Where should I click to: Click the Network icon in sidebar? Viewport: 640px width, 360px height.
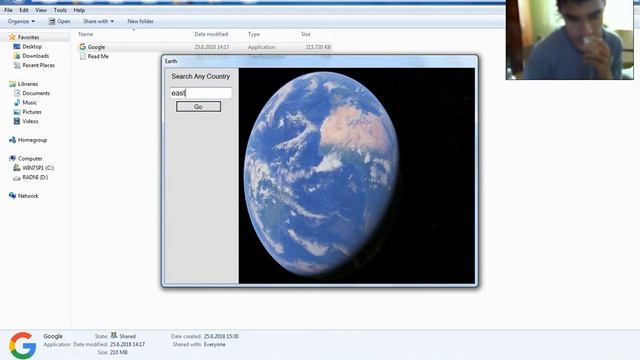point(12,196)
